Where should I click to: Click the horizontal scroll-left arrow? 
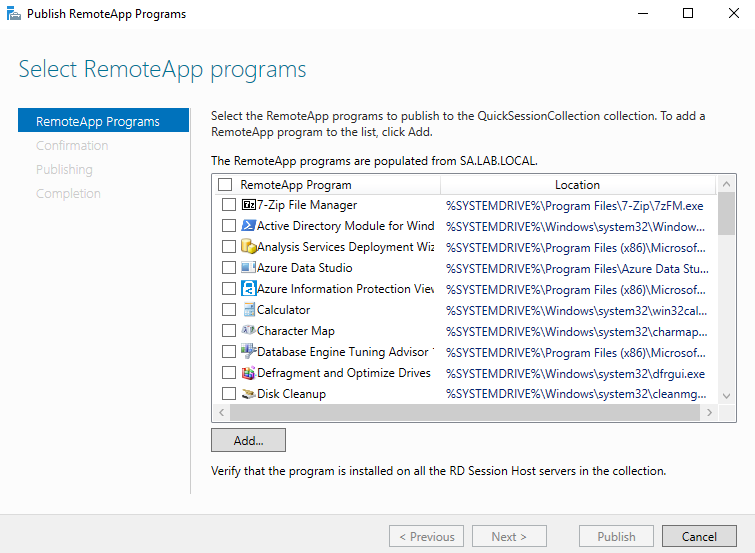[221, 412]
